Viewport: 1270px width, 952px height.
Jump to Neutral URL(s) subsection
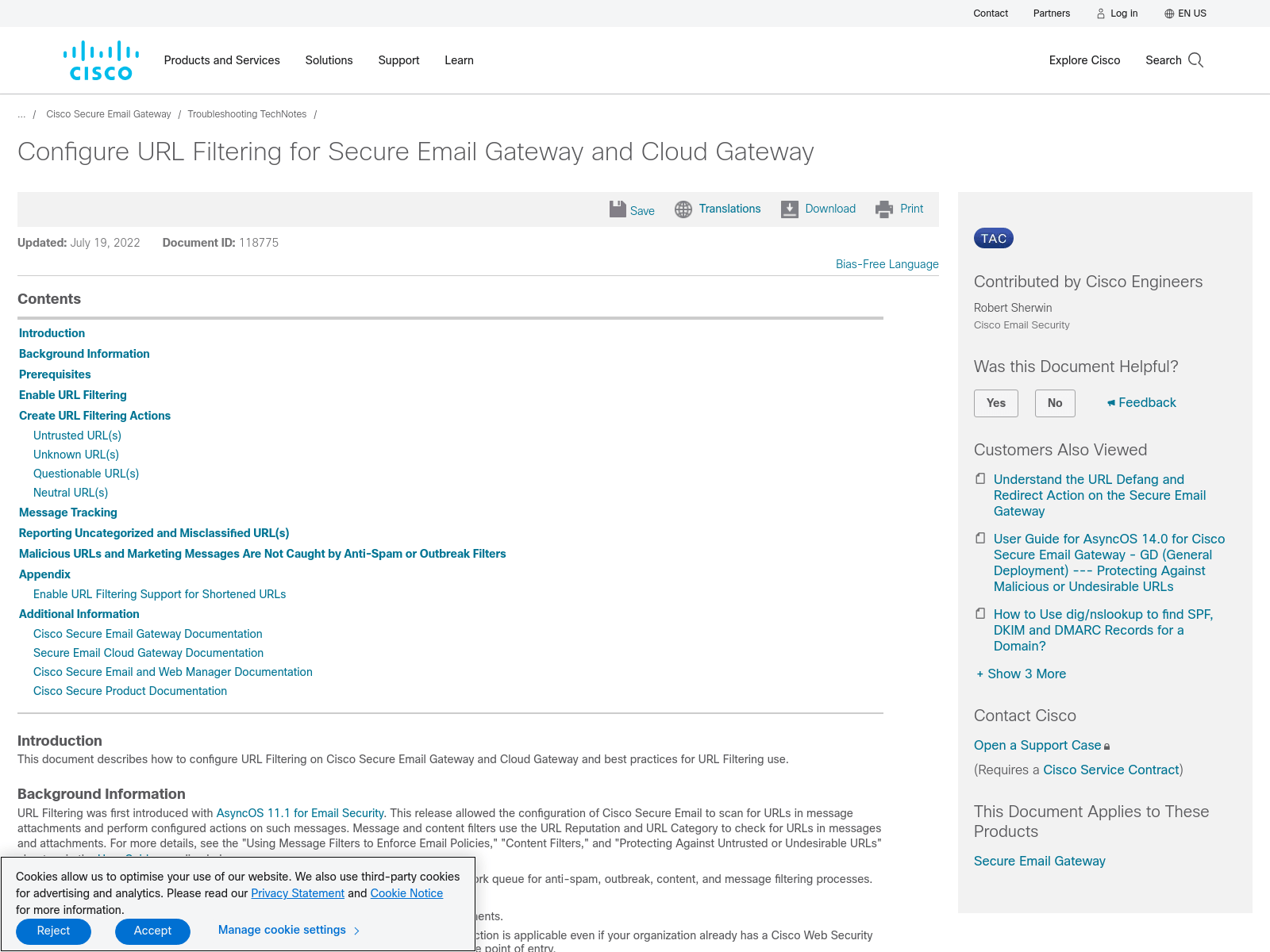[71, 493]
